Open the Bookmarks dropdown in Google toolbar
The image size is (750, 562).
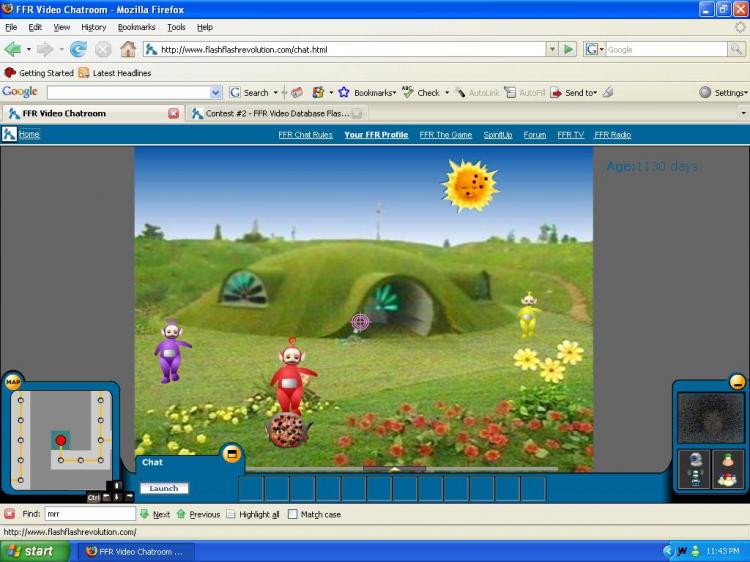[394, 93]
